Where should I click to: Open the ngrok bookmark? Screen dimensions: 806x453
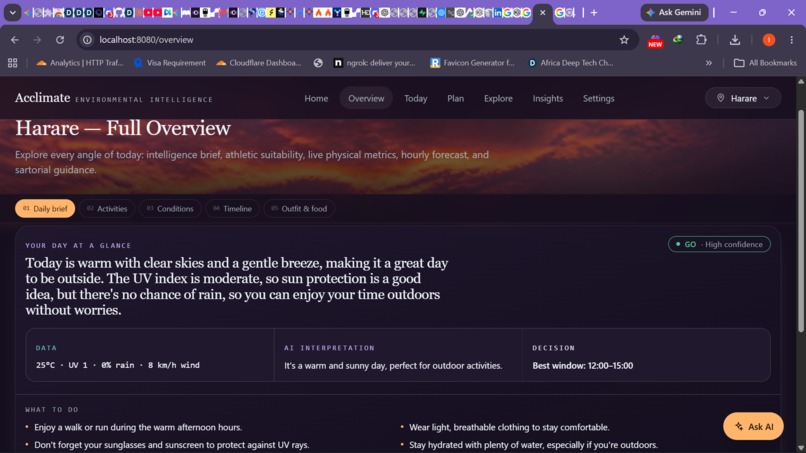374,63
